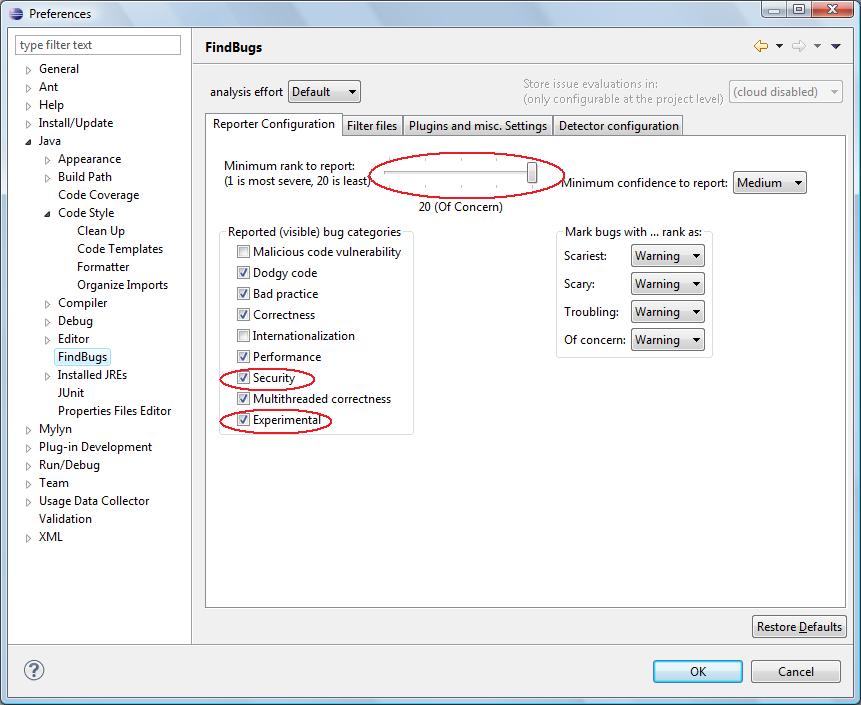Expand the Help tree node
Image resolution: width=861 pixels, height=705 pixels.
pos(29,106)
